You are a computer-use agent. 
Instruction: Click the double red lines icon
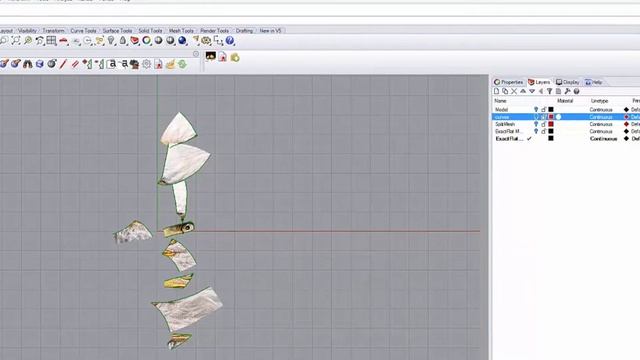click(x=75, y=64)
